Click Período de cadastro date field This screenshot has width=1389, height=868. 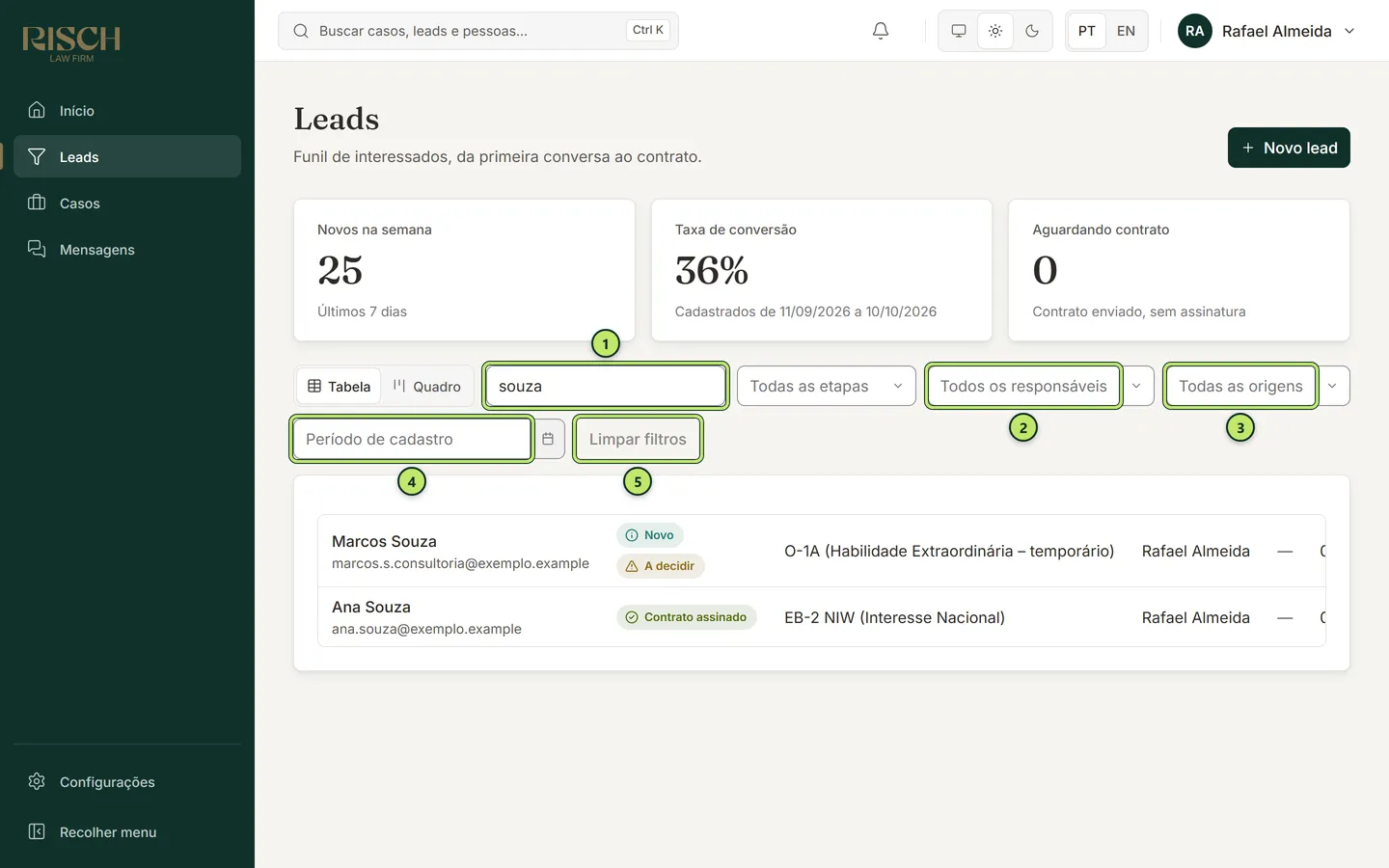coord(412,439)
